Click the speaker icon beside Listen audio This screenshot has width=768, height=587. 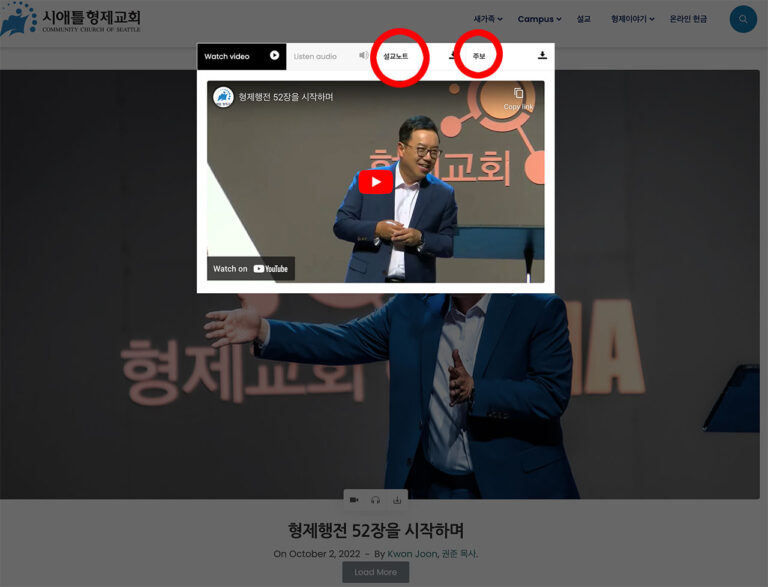(x=363, y=56)
